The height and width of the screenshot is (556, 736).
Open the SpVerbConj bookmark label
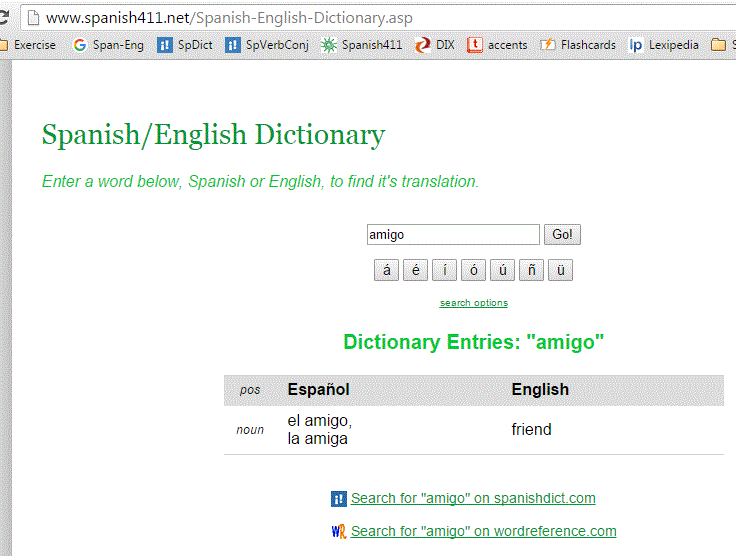click(x=277, y=45)
